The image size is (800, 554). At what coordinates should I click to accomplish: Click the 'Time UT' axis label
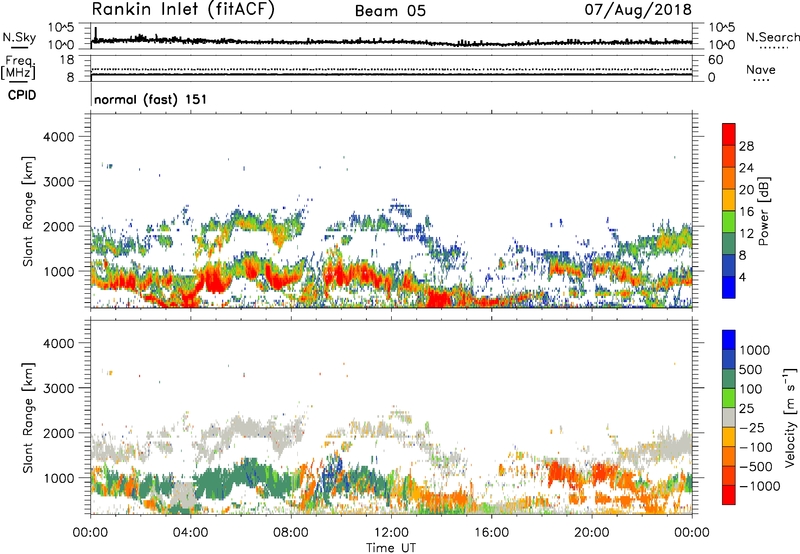click(391, 547)
